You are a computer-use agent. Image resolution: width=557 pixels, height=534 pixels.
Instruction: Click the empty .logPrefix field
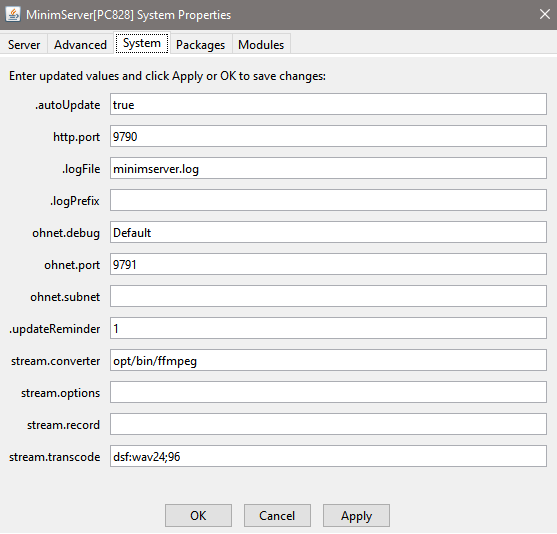pos(328,200)
